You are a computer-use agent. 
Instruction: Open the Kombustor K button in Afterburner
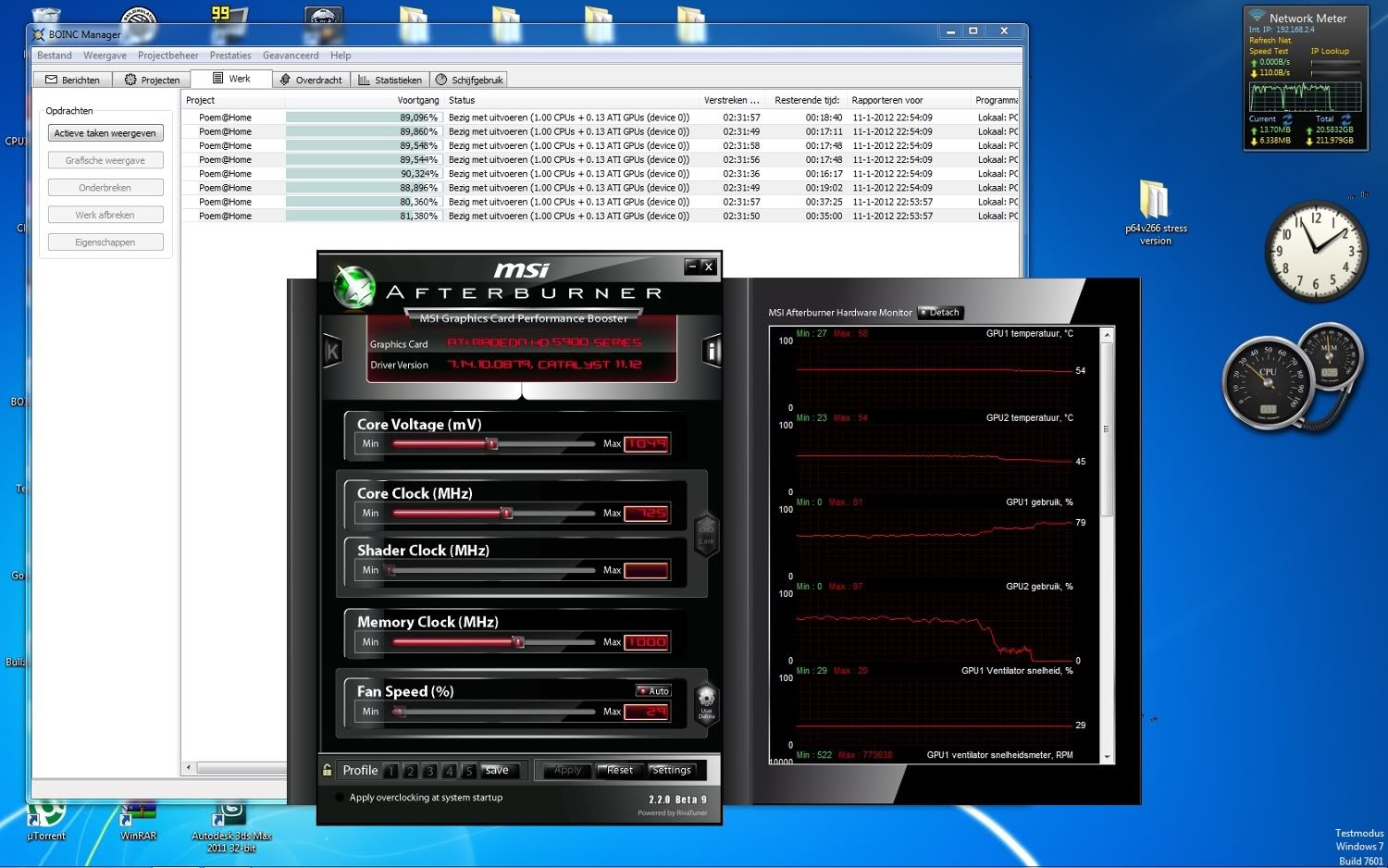pyautogui.click(x=332, y=351)
